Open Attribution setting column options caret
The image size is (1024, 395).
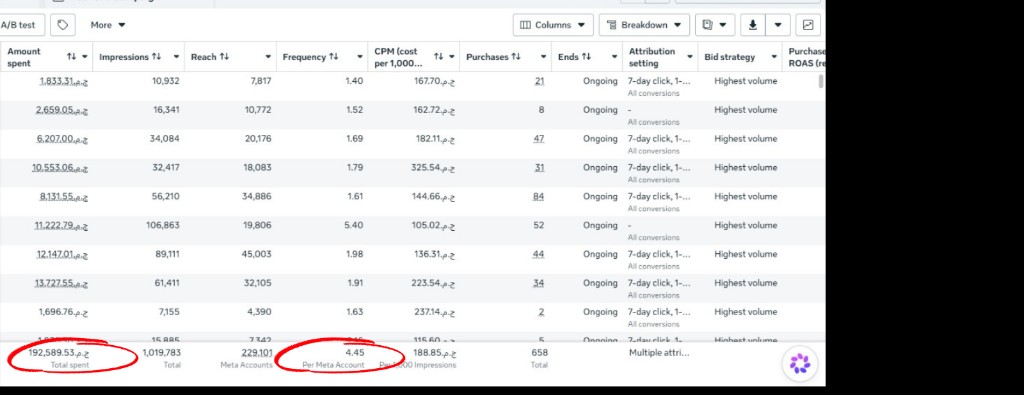coord(690,57)
